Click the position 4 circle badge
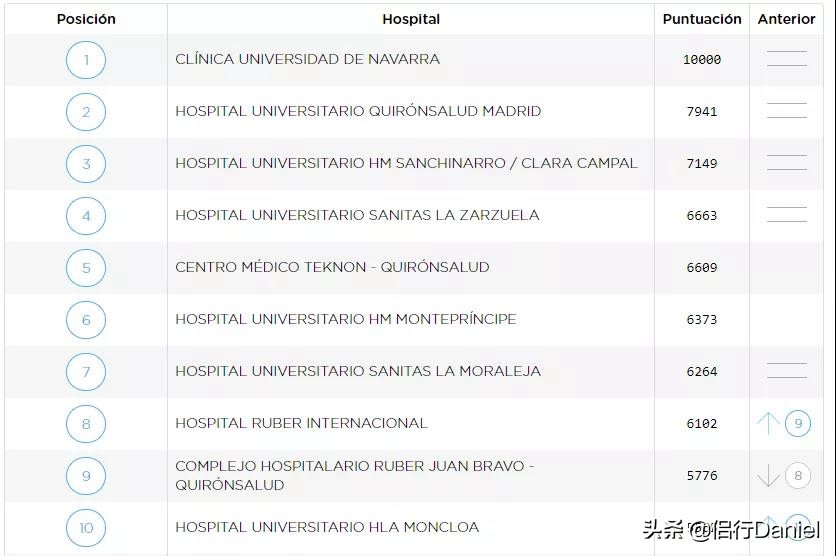Viewport: 836px width, 556px height. click(86, 216)
